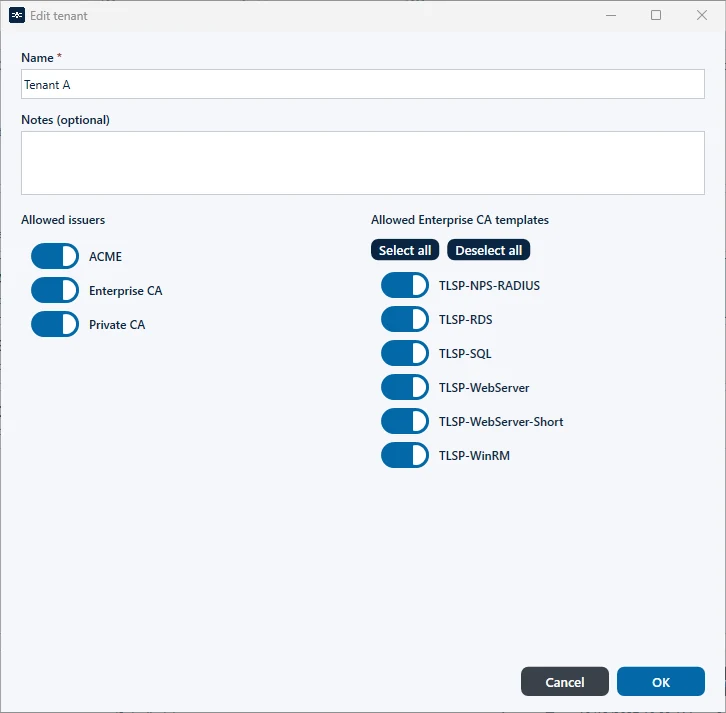726x713 pixels.
Task: Click the TLSP-SQL label
Action: tap(465, 354)
